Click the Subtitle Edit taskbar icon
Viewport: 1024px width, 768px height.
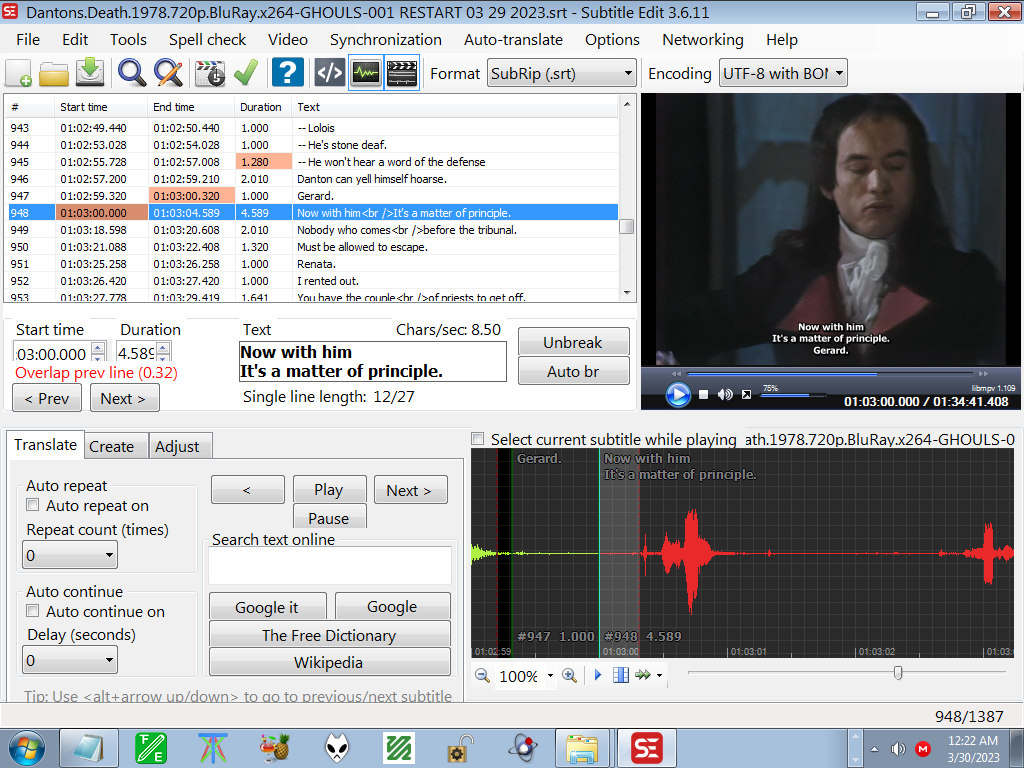(647, 748)
